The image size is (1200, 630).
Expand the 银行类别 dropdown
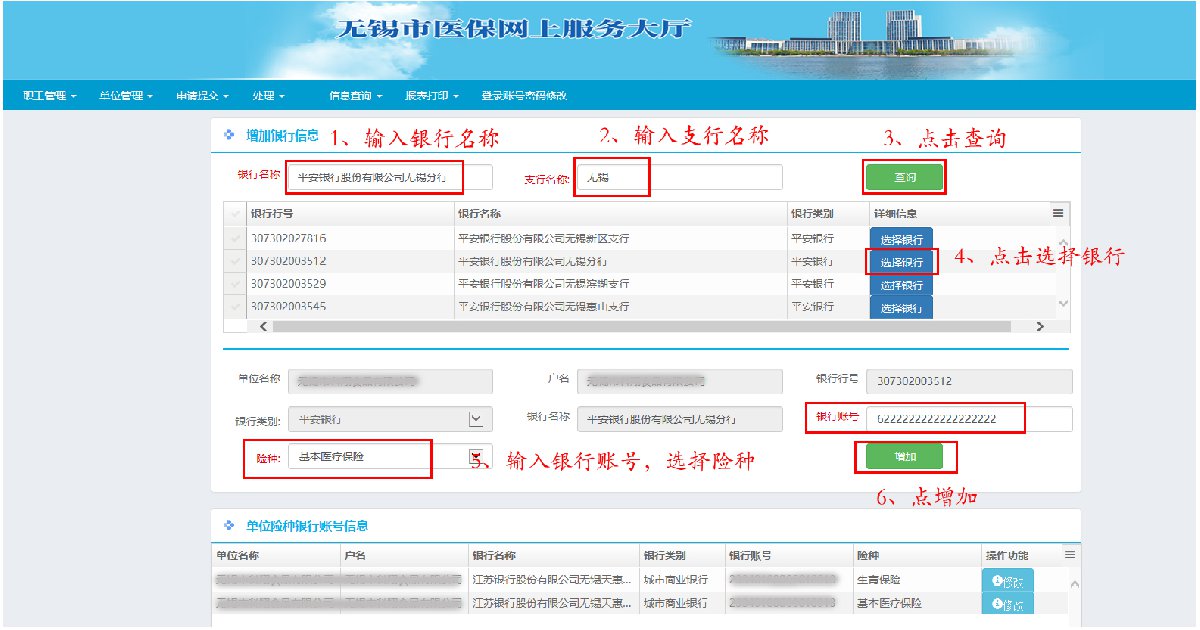point(476,419)
